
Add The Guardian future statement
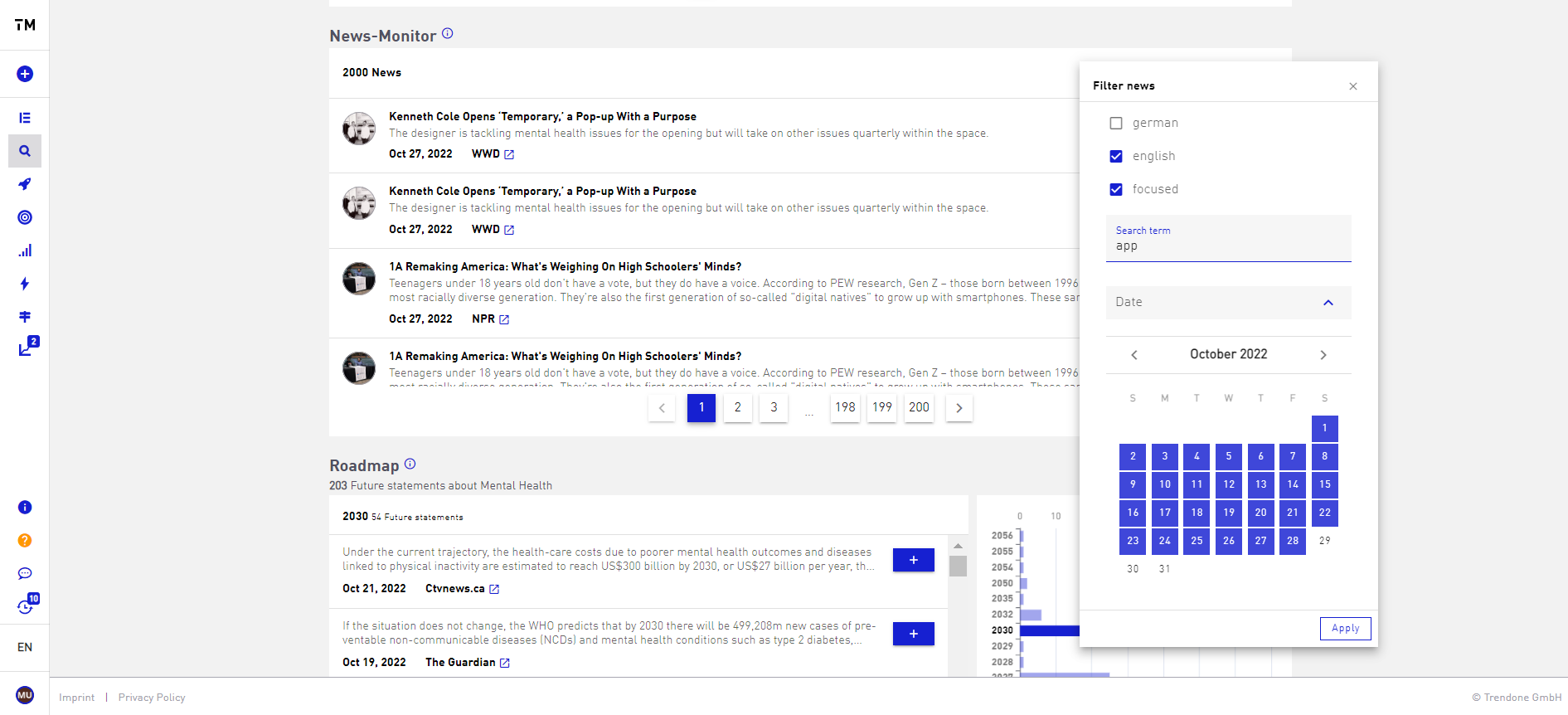point(914,634)
